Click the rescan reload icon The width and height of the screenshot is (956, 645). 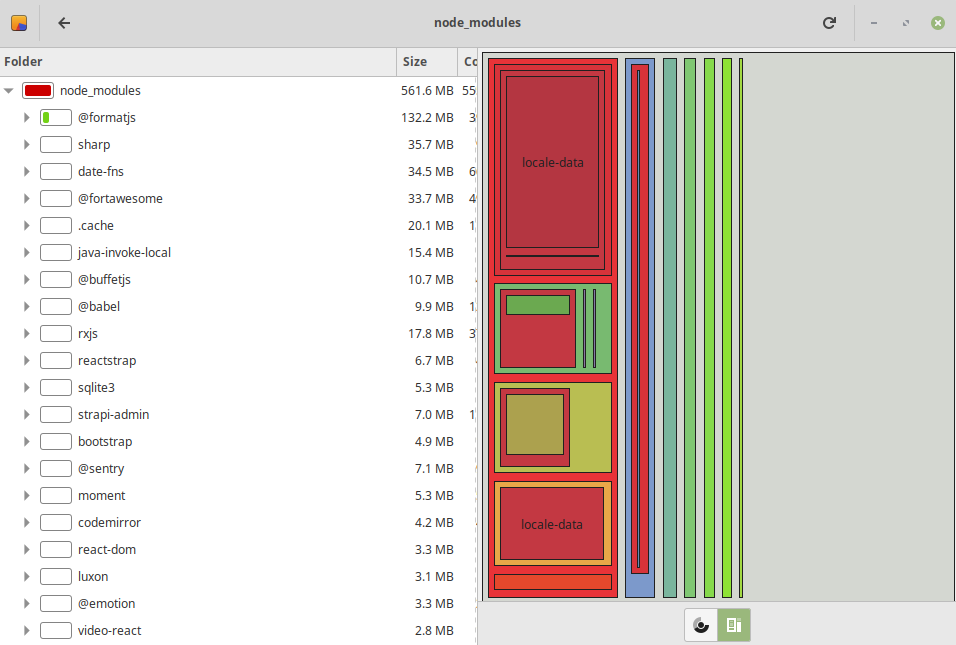coord(829,23)
